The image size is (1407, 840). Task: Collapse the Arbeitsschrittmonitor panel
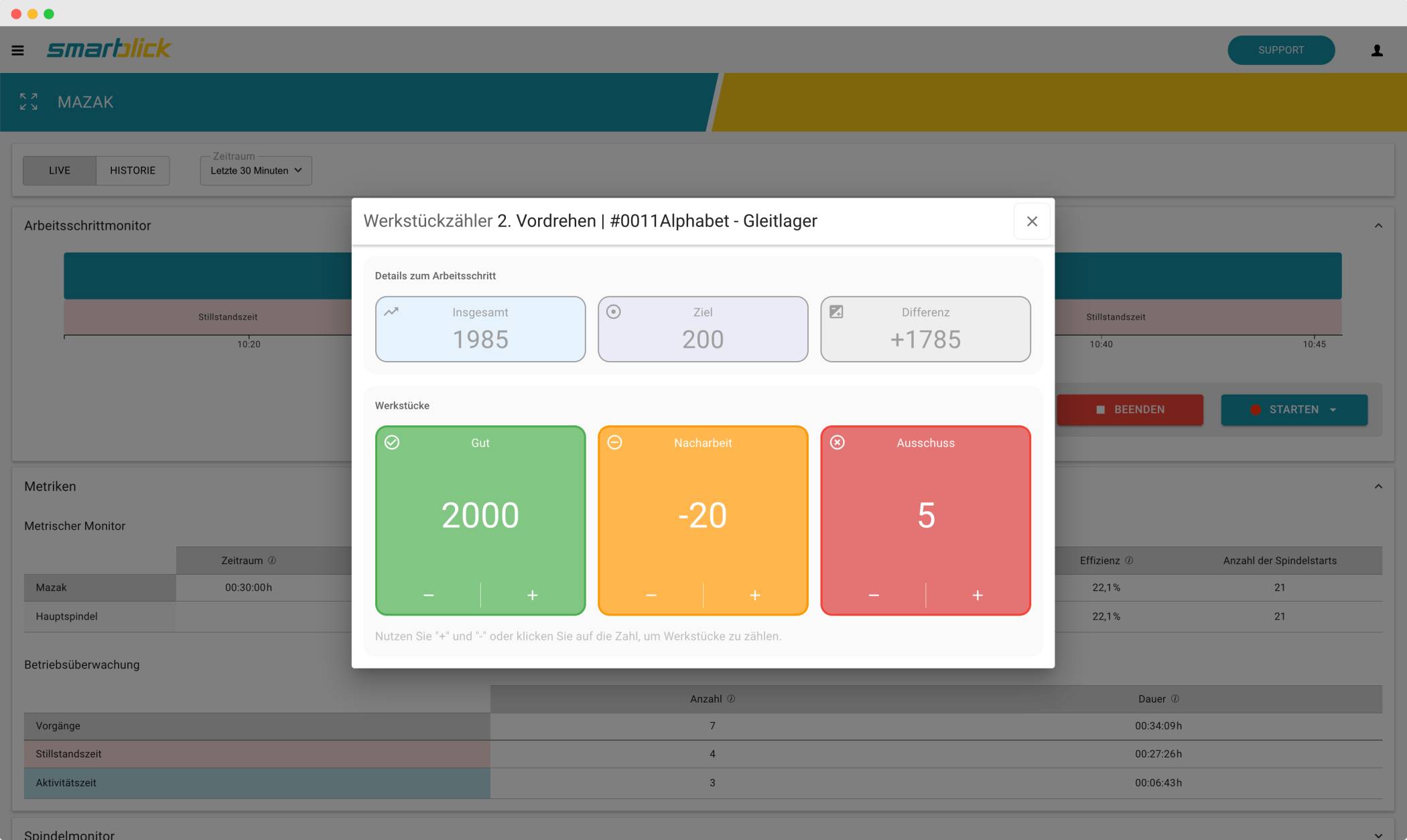tap(1378, 226)
